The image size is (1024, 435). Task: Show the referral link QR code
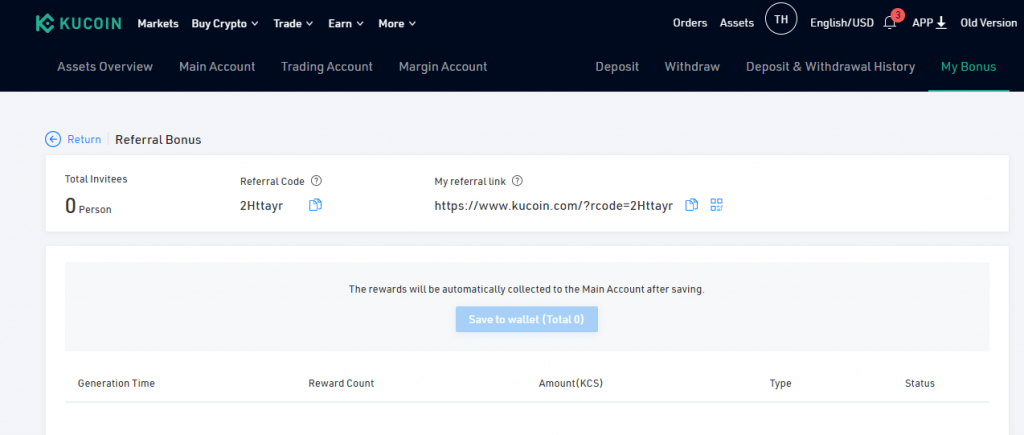click(x=716, y=205)
